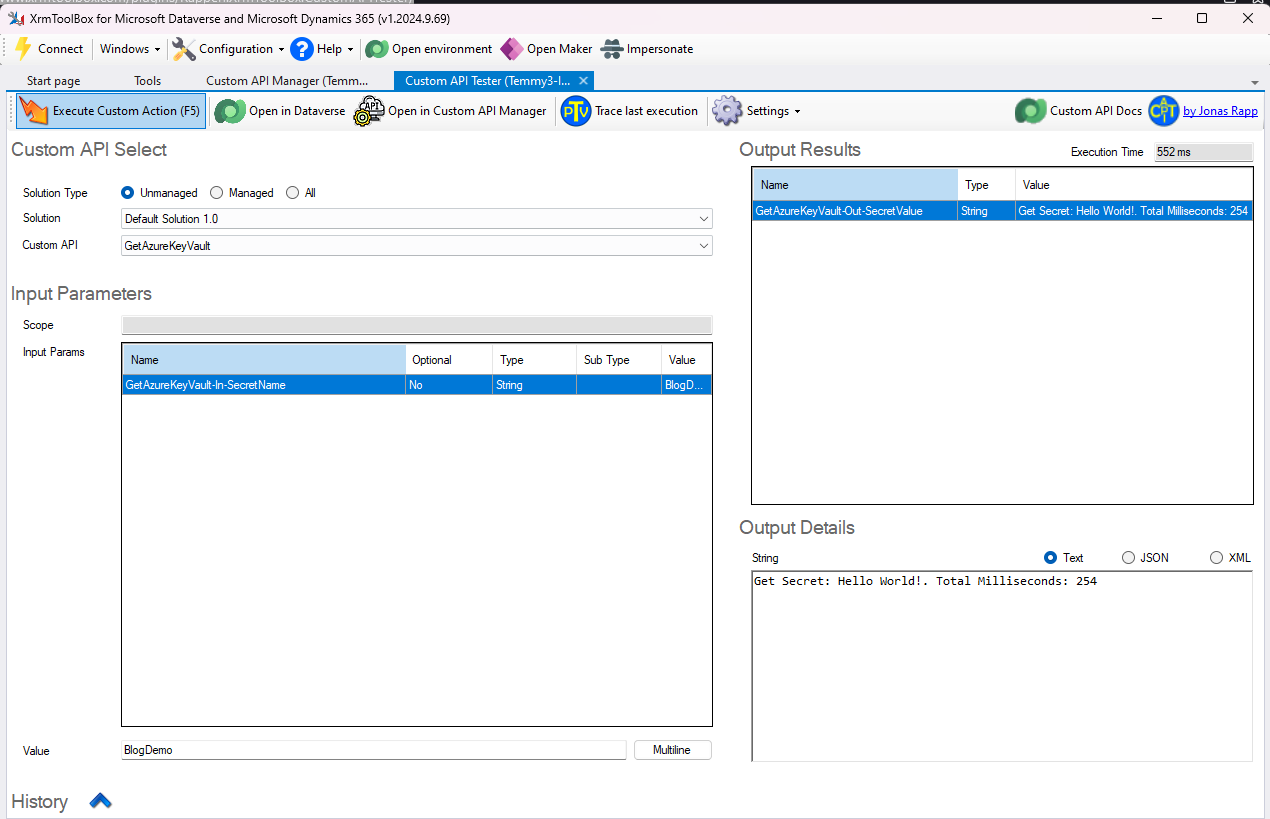1270x819 pixels.
Task: Choose Text output format radio
Action: [x=1050, y=558]
